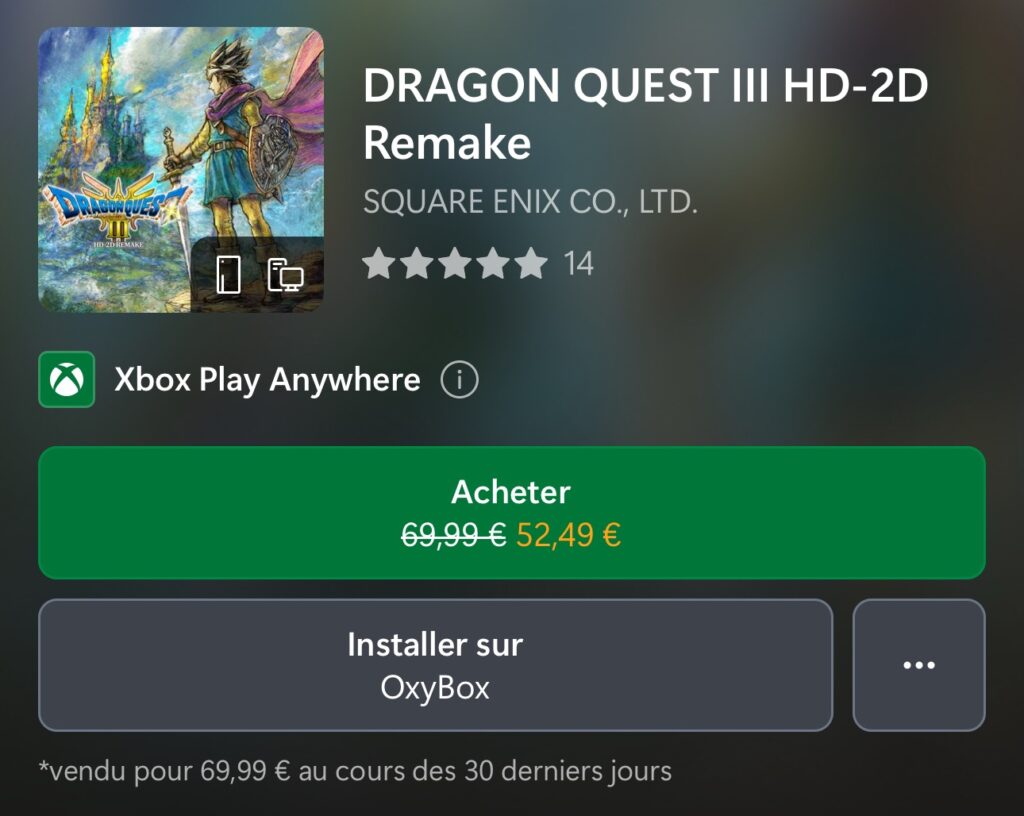Select the DRAGON QUEST III HD-2D Remake title

pos(645,114)
